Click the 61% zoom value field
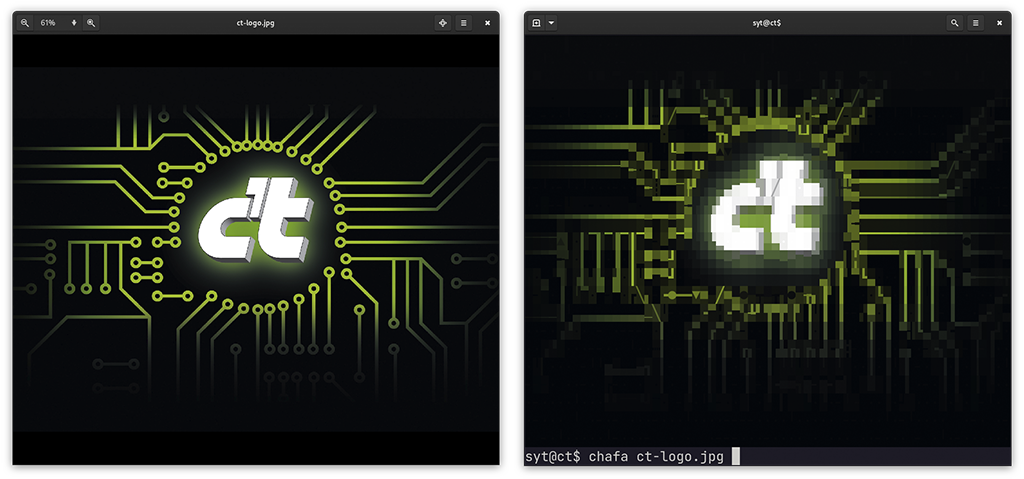Screen dimensions: 1024x479 49,23
